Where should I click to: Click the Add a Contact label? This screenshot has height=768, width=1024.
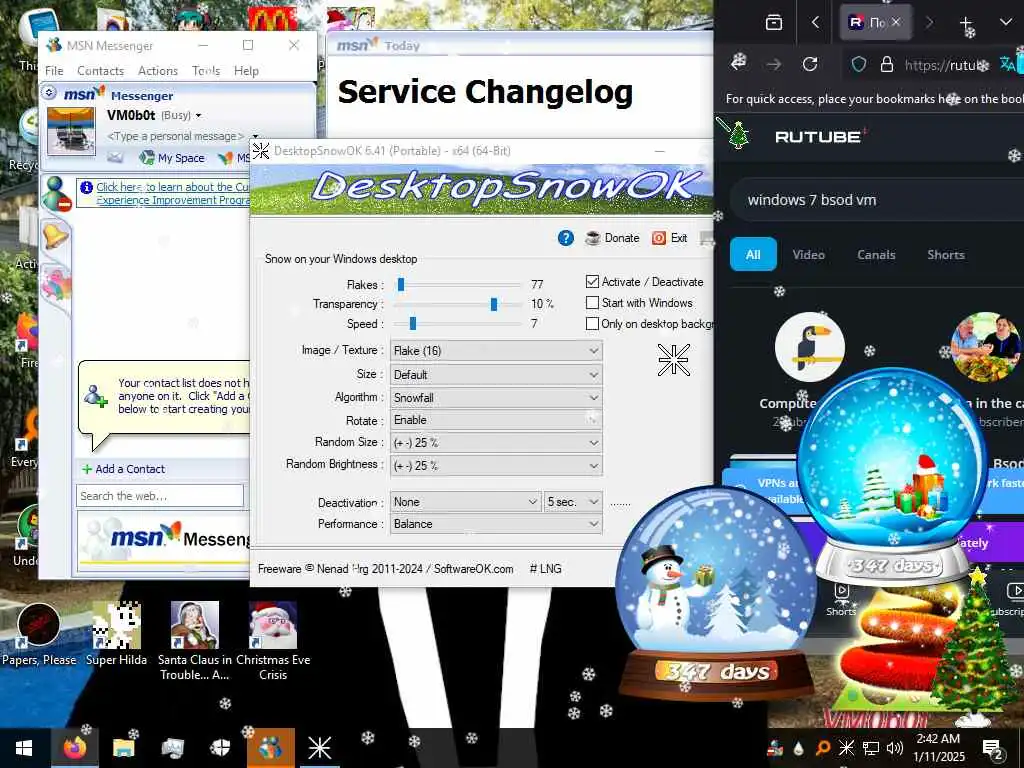130,469
